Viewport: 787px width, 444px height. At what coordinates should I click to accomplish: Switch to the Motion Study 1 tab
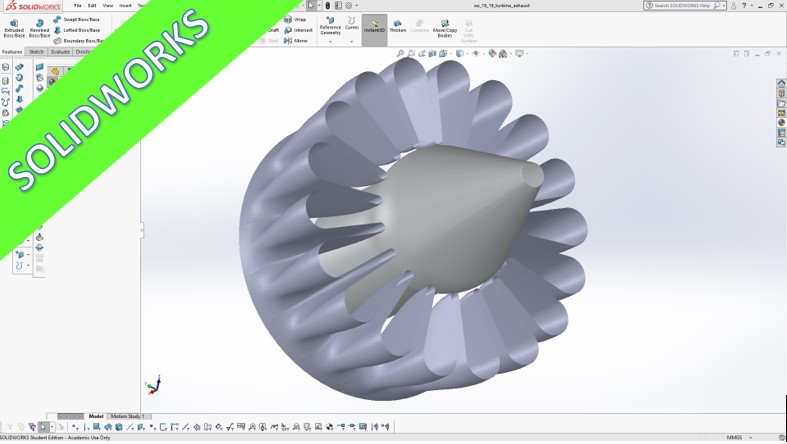tap(127, 416)
